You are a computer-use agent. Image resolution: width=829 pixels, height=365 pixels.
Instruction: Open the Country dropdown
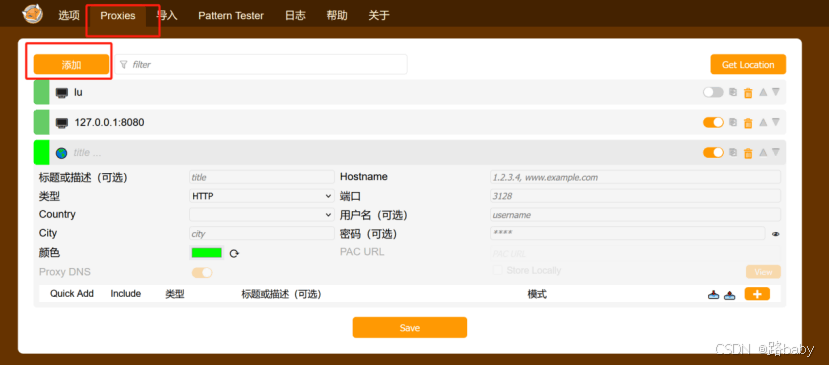pos(262,215)
